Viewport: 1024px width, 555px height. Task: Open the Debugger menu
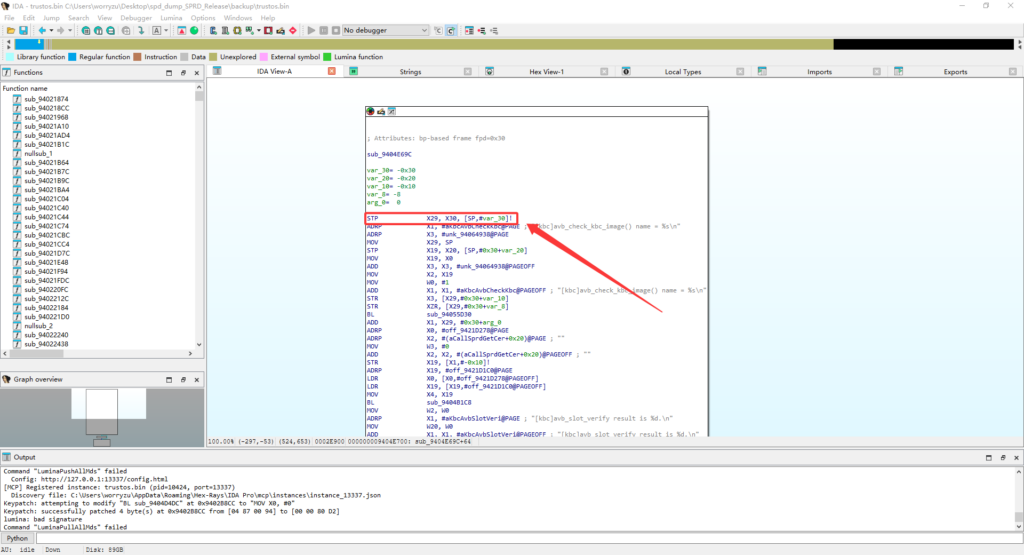coord(136,18)
